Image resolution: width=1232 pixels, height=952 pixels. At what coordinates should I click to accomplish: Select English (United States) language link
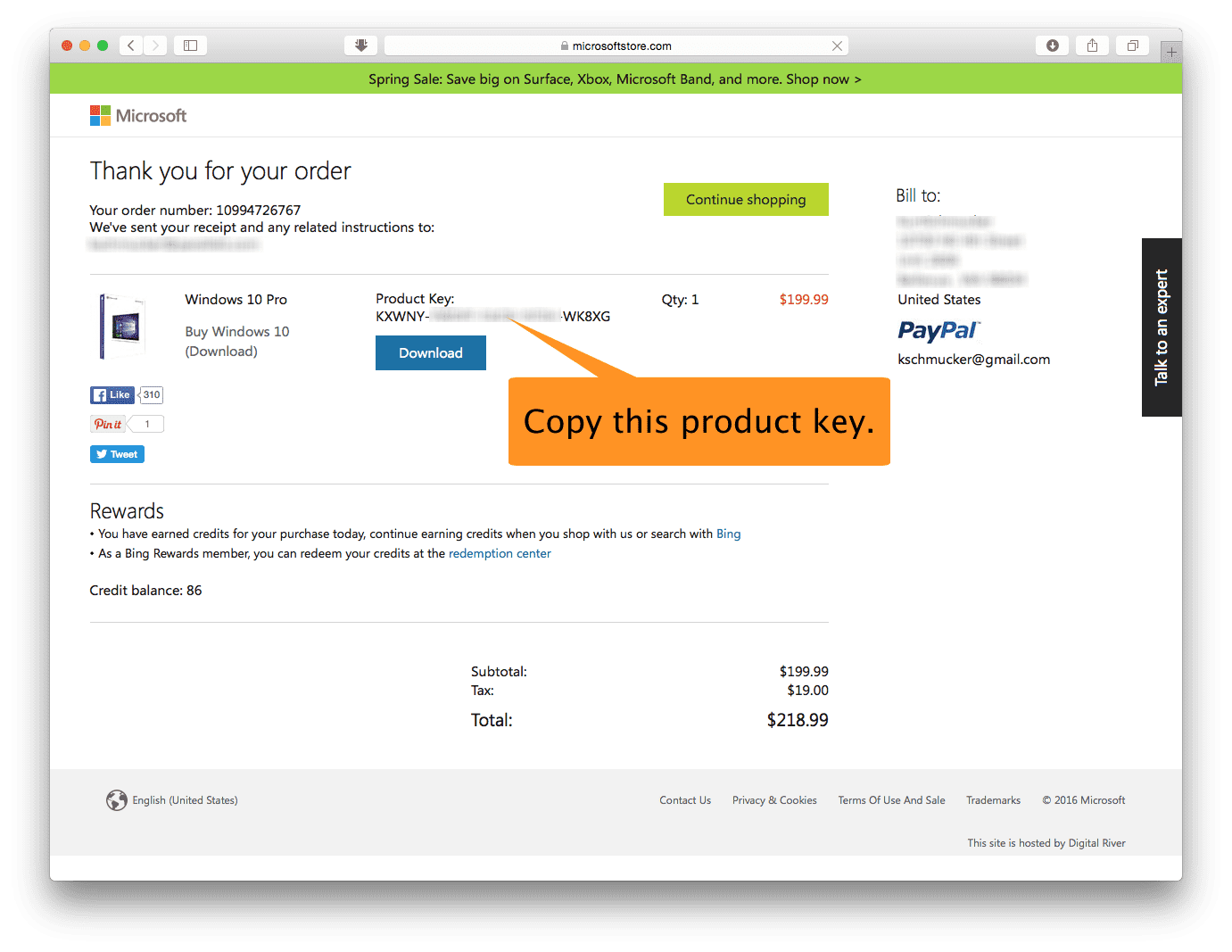[x=186, y=800]
